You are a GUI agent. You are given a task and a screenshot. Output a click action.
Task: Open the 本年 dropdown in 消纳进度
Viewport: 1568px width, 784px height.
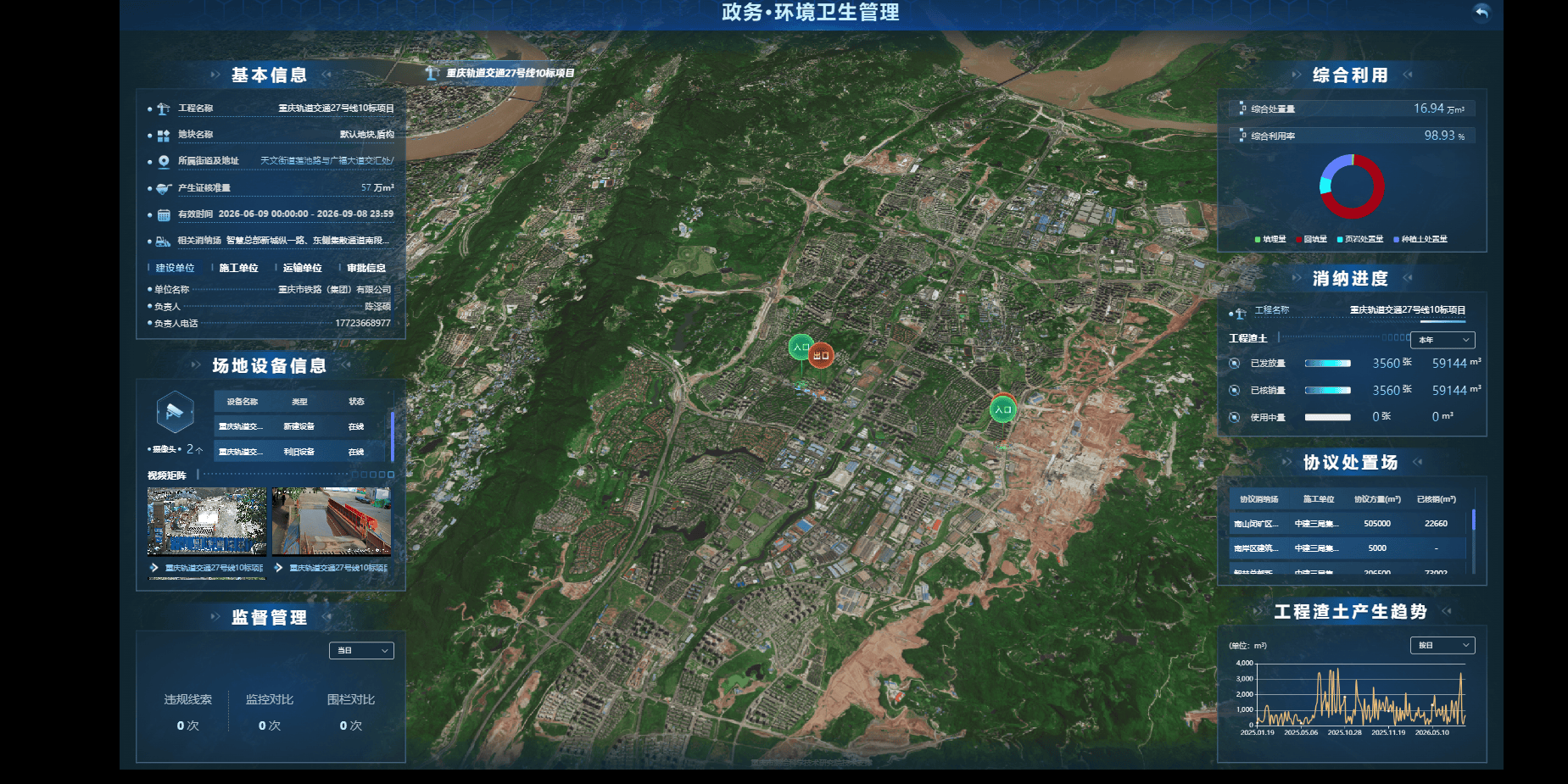(1442, 340)
